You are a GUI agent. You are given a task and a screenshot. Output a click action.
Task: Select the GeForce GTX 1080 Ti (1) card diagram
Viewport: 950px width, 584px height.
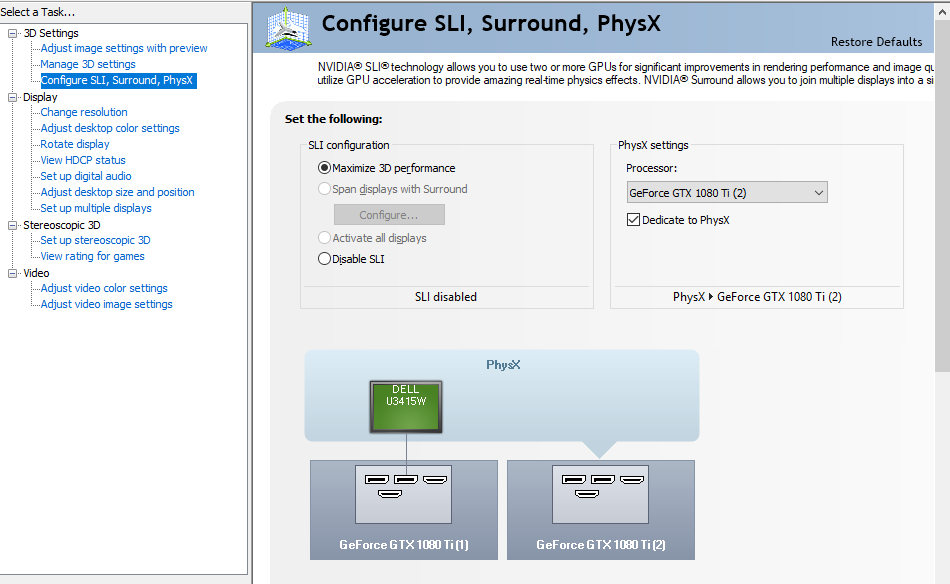click(404, 509)
